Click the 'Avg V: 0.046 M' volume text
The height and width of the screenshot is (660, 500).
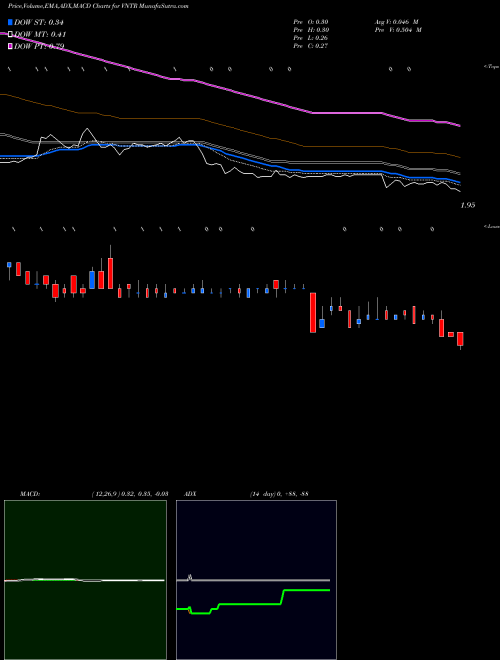(396, 22)
